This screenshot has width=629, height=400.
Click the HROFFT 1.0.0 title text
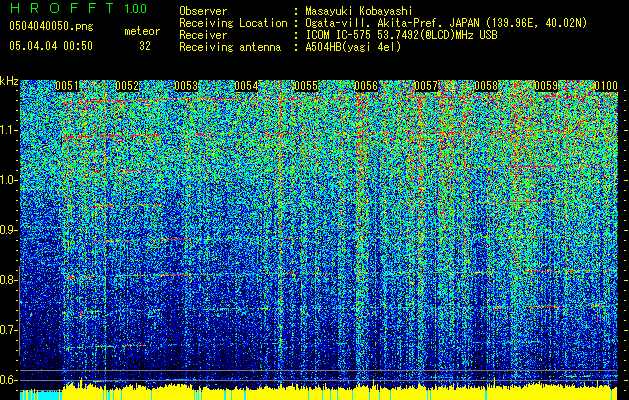point(78,8)
